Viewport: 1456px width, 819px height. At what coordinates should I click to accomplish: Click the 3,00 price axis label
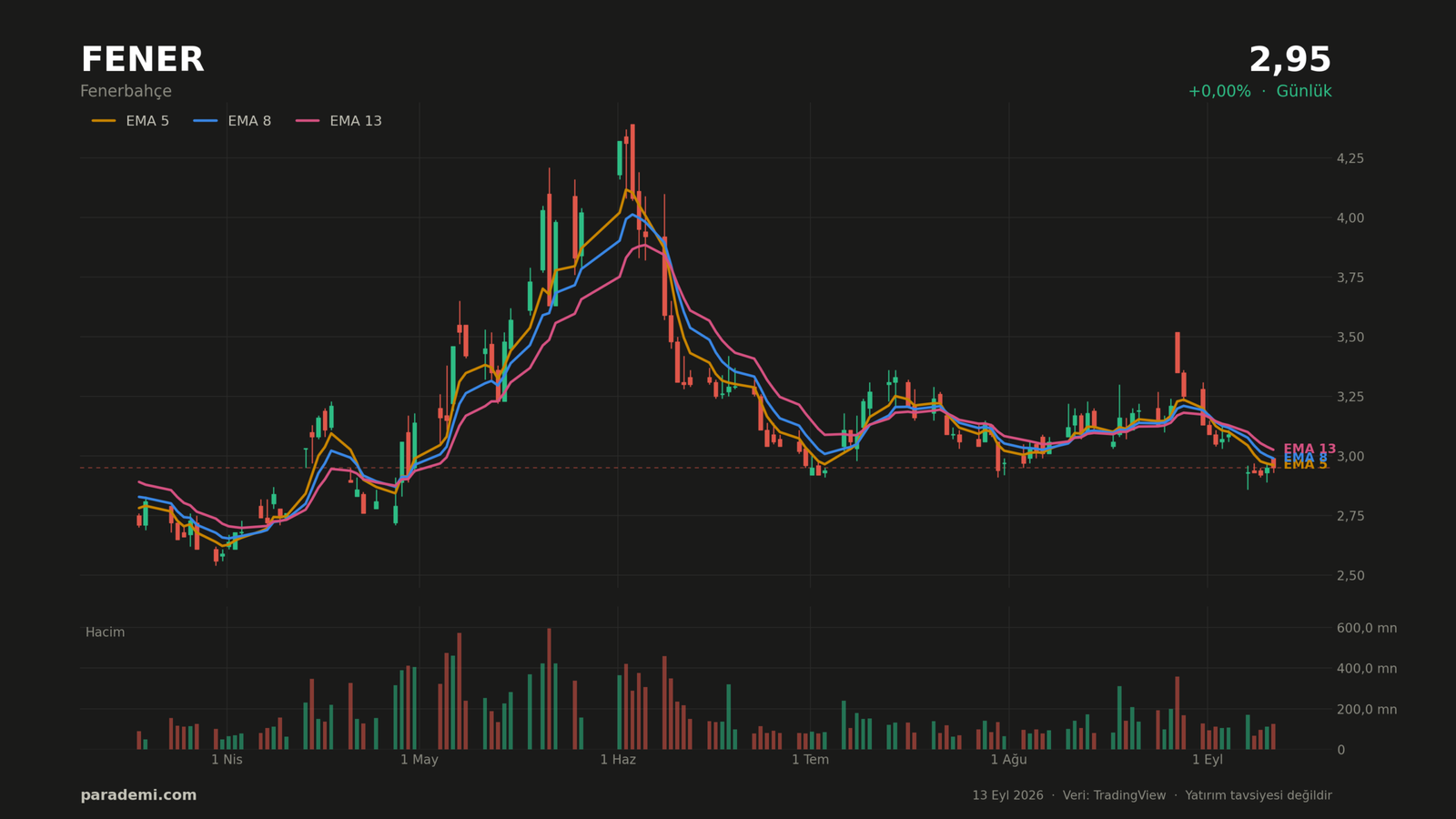tap(1350, 456)
